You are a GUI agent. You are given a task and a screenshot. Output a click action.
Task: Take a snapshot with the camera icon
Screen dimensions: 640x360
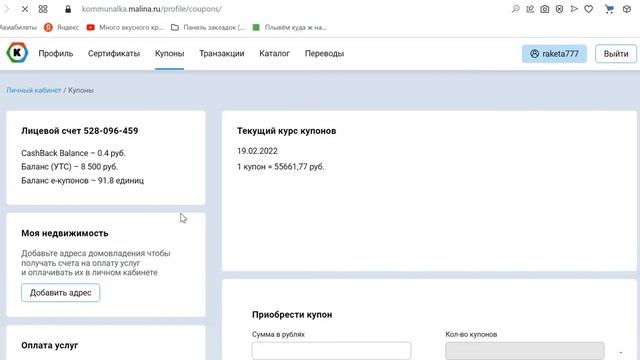point(544,9)
